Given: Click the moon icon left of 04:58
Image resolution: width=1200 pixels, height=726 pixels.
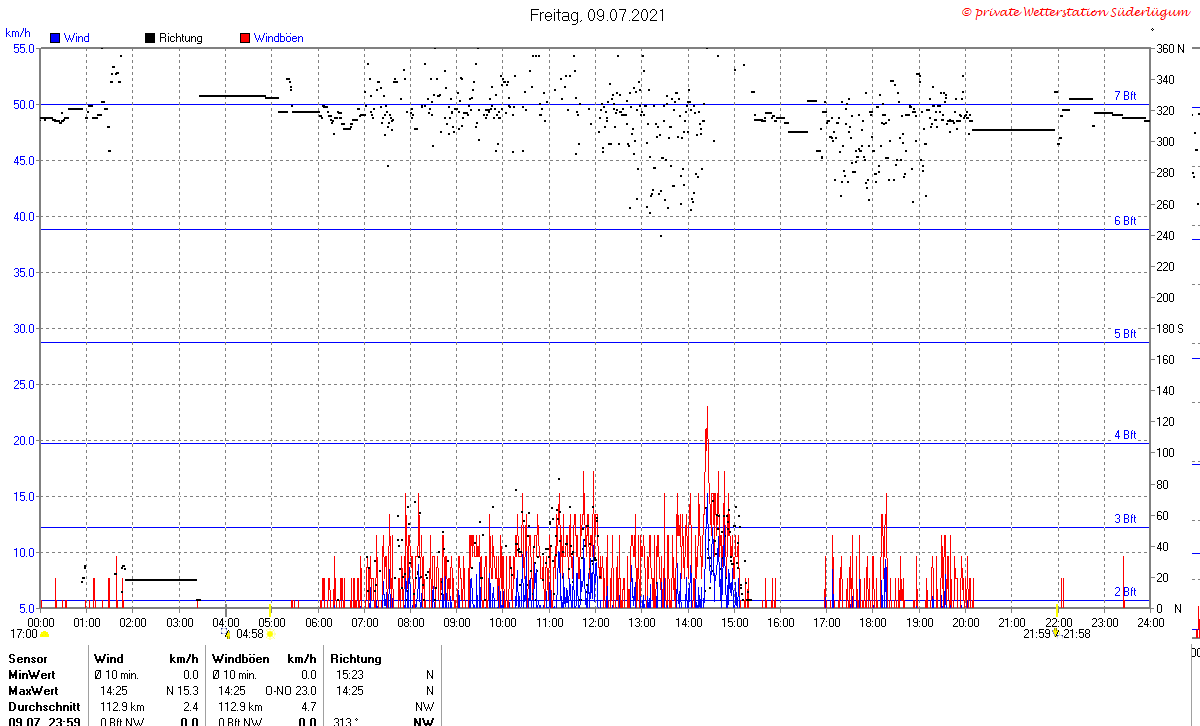Looking at the screenshot, I should [227, 634].
